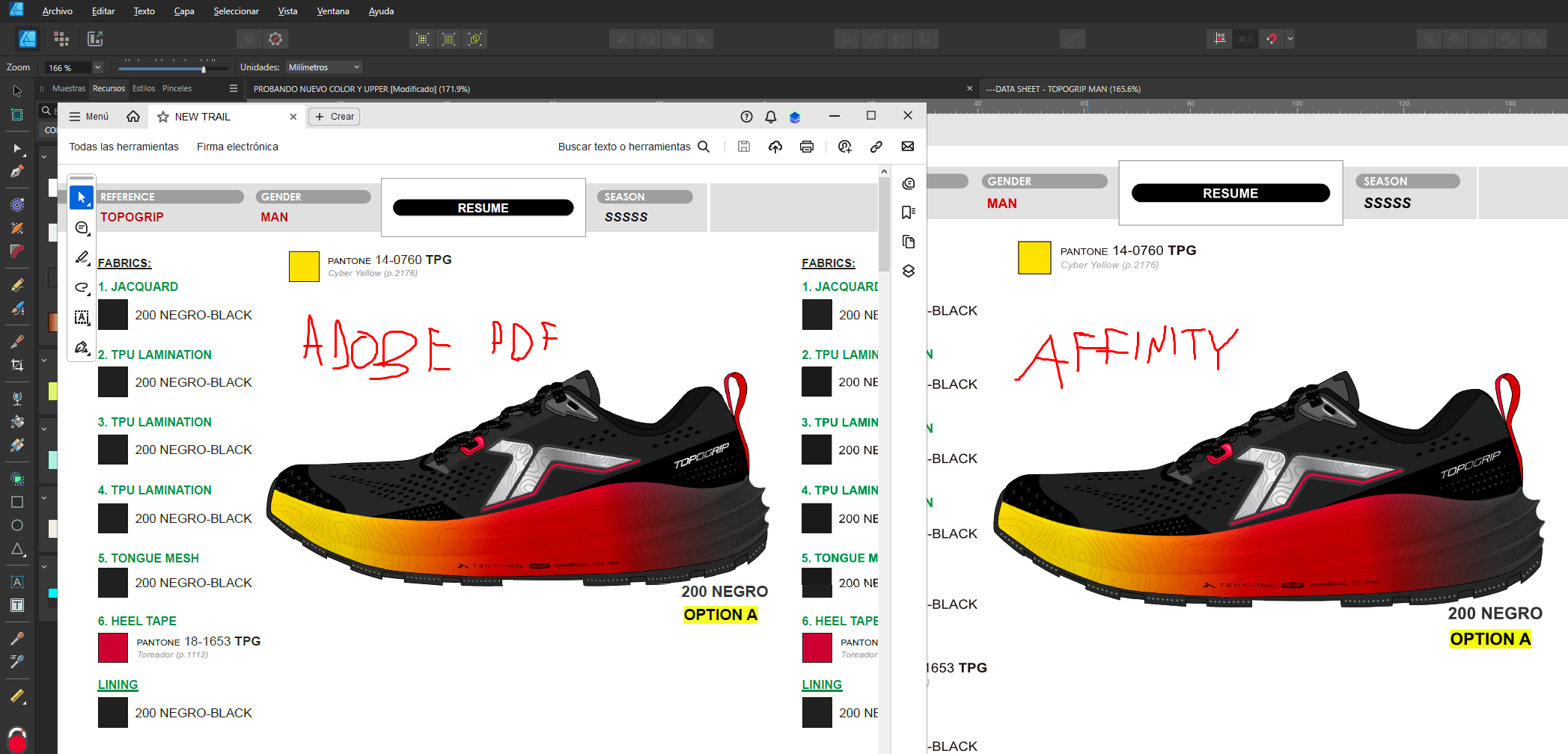Open the assets panel hamburger menu
Screen dimensions: 1568x754
tap(234, 88)
